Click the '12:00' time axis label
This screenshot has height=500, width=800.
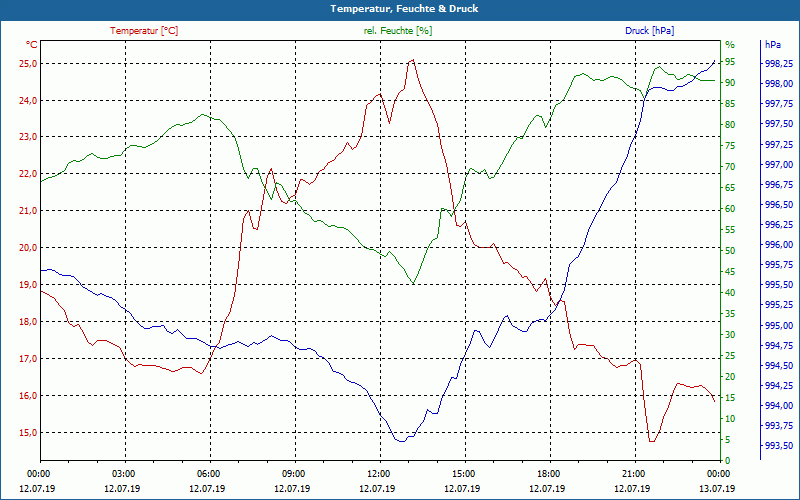click(x=378, y=473)
